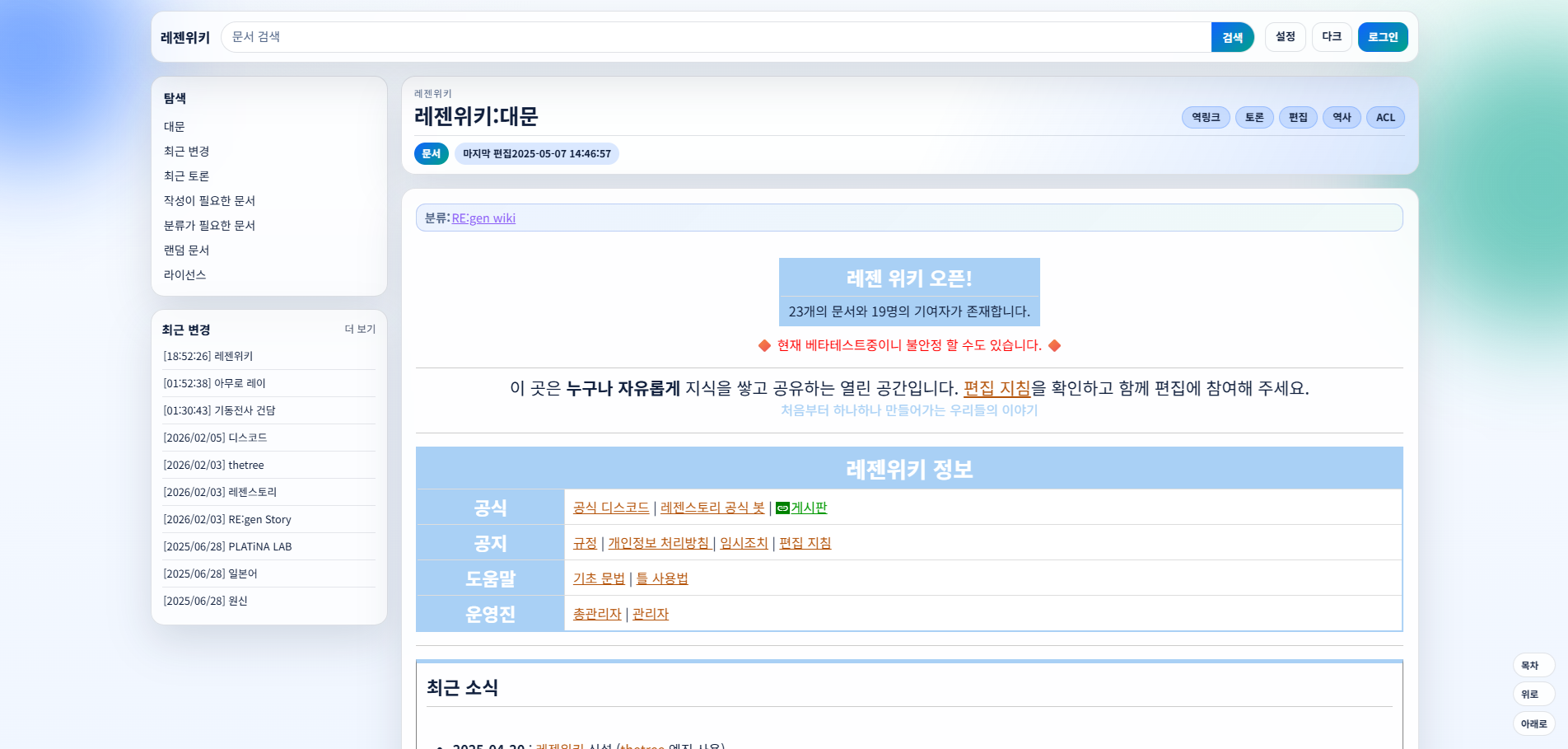Open recent change entry thetree

point(214,465)
